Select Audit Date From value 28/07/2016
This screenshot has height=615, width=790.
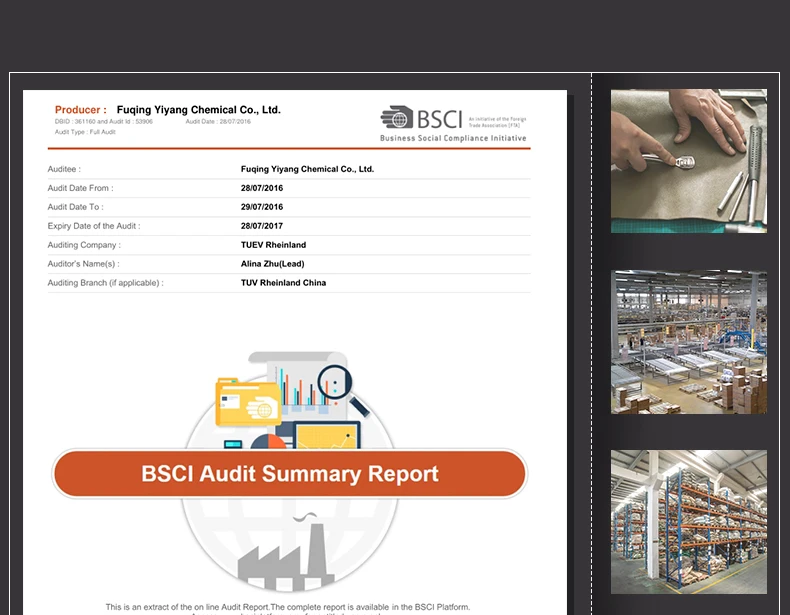[x=262, y=188]
